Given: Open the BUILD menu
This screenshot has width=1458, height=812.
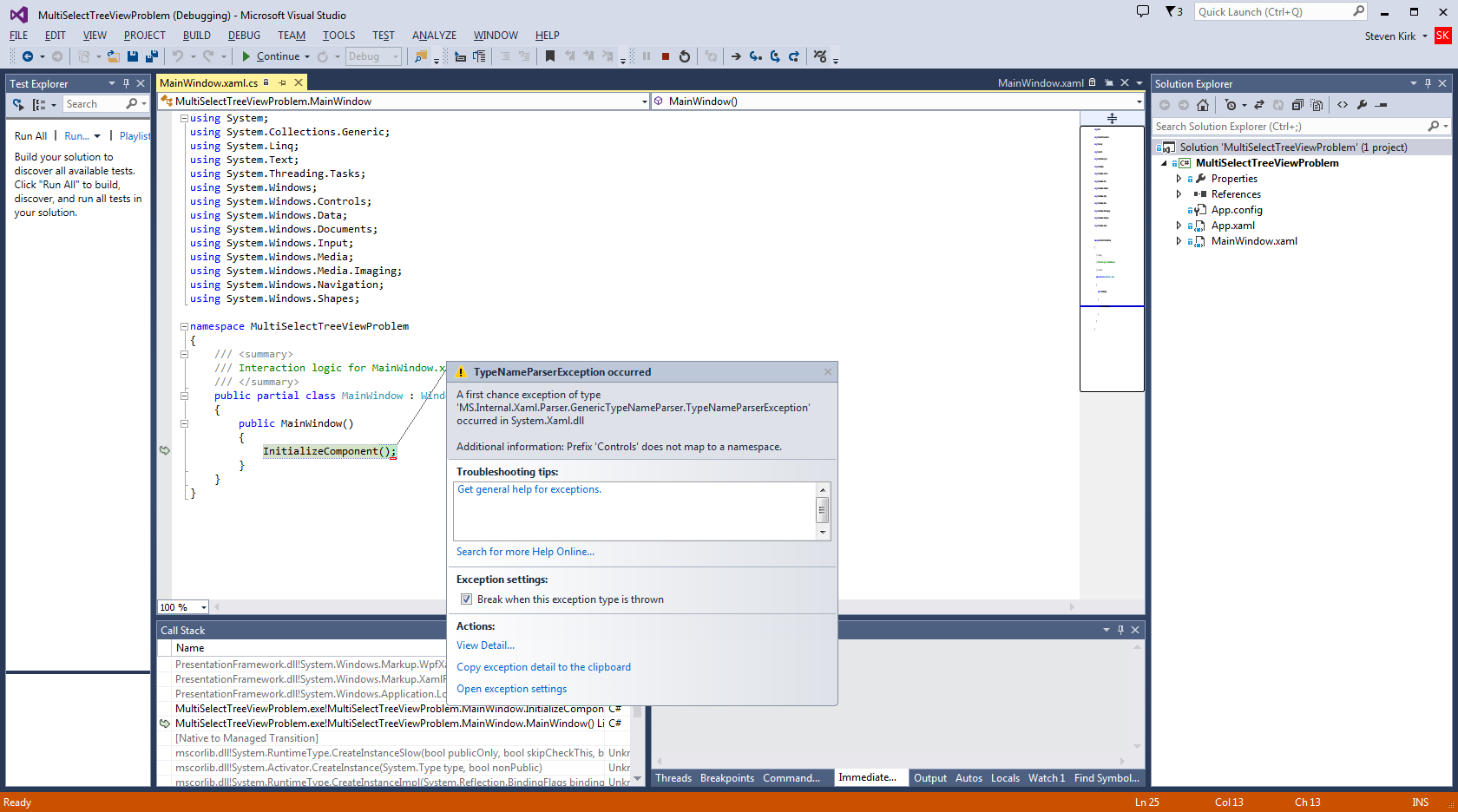Looking at the screenshot, I should click(197, 36).
